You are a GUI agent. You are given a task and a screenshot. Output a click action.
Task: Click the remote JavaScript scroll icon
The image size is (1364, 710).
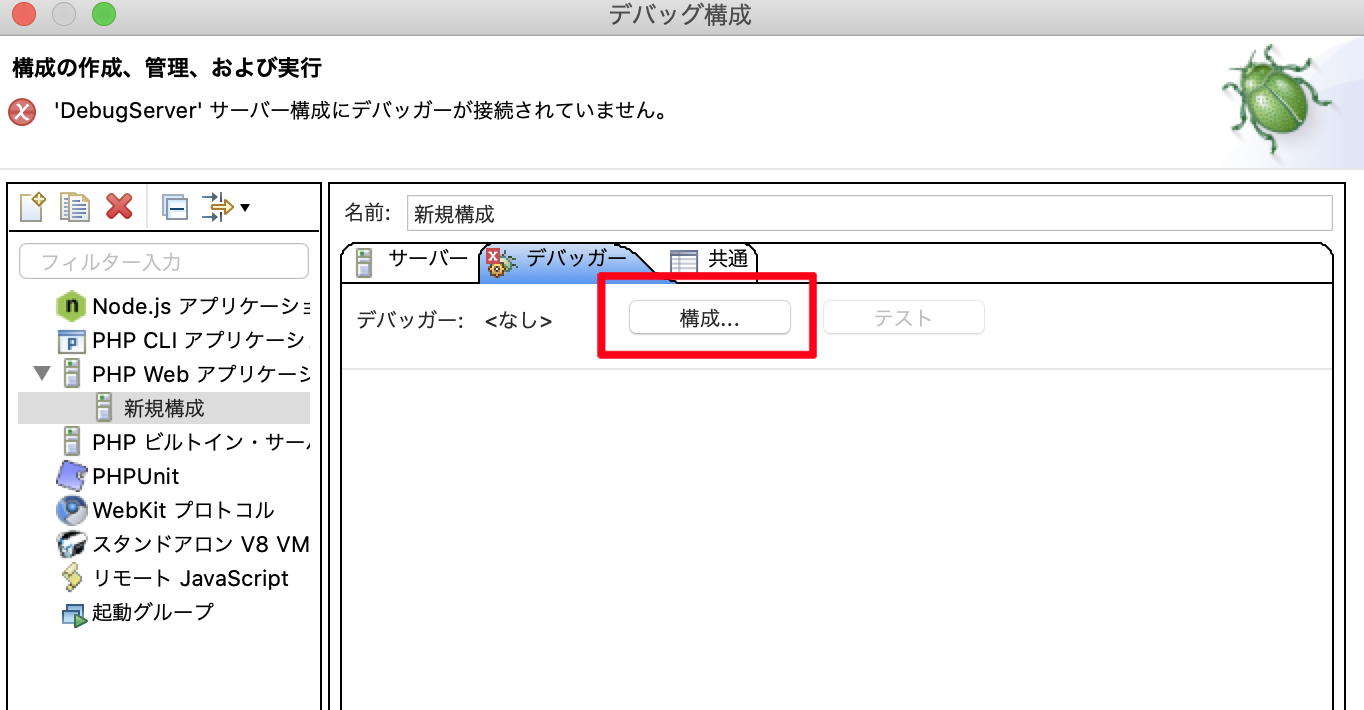pyautogui.click(x=72, y=578)
